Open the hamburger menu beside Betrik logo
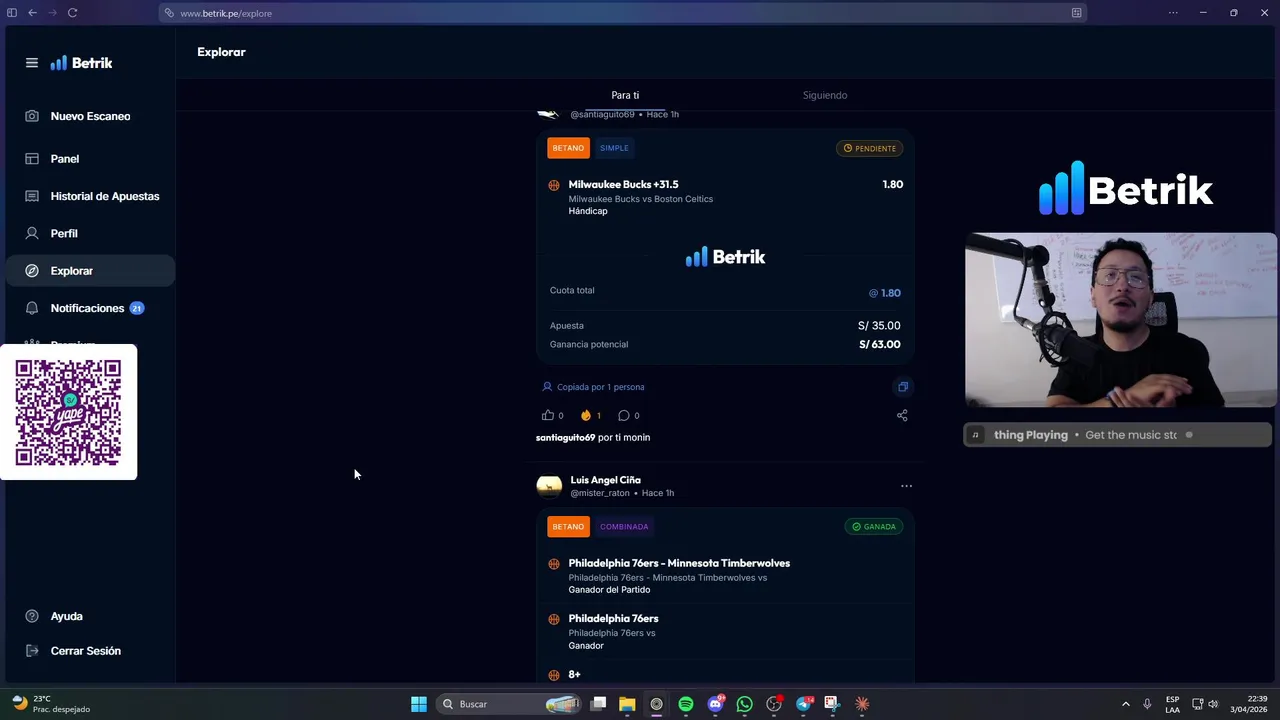Viewport: 1280px width, 720px height. [x=32, y=63]
